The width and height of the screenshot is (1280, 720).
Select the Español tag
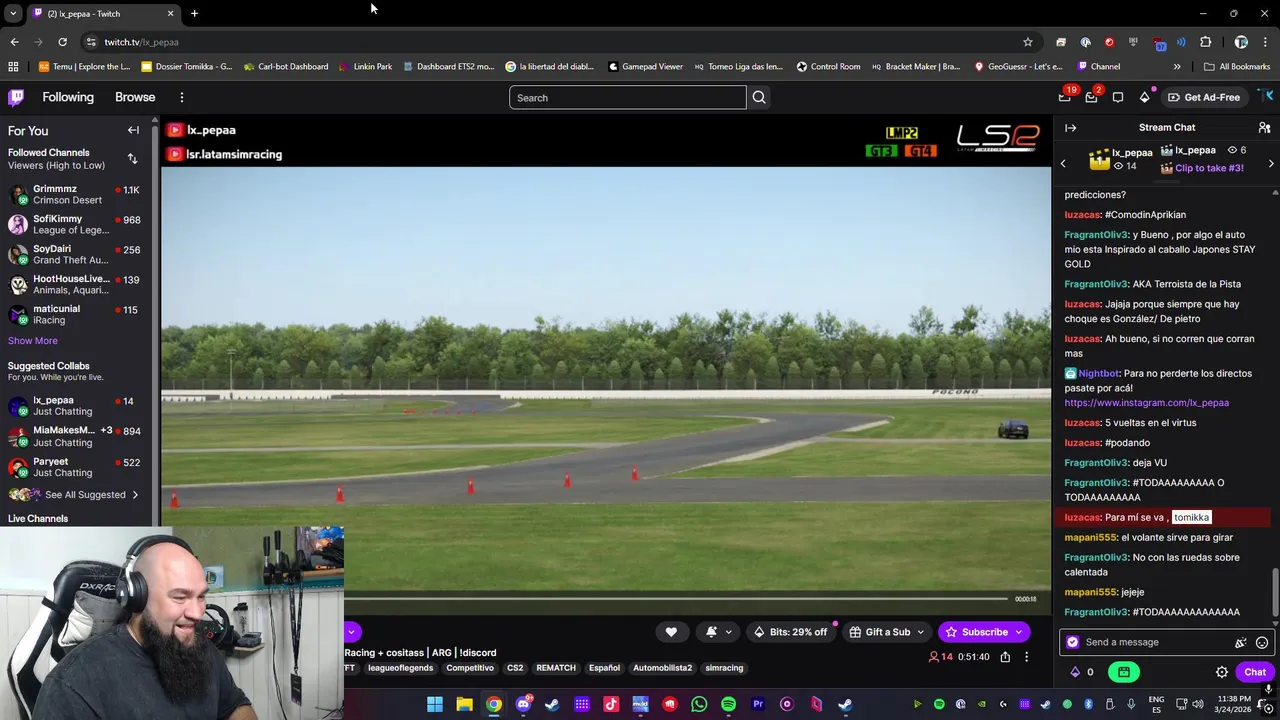(x=604, y=668)
